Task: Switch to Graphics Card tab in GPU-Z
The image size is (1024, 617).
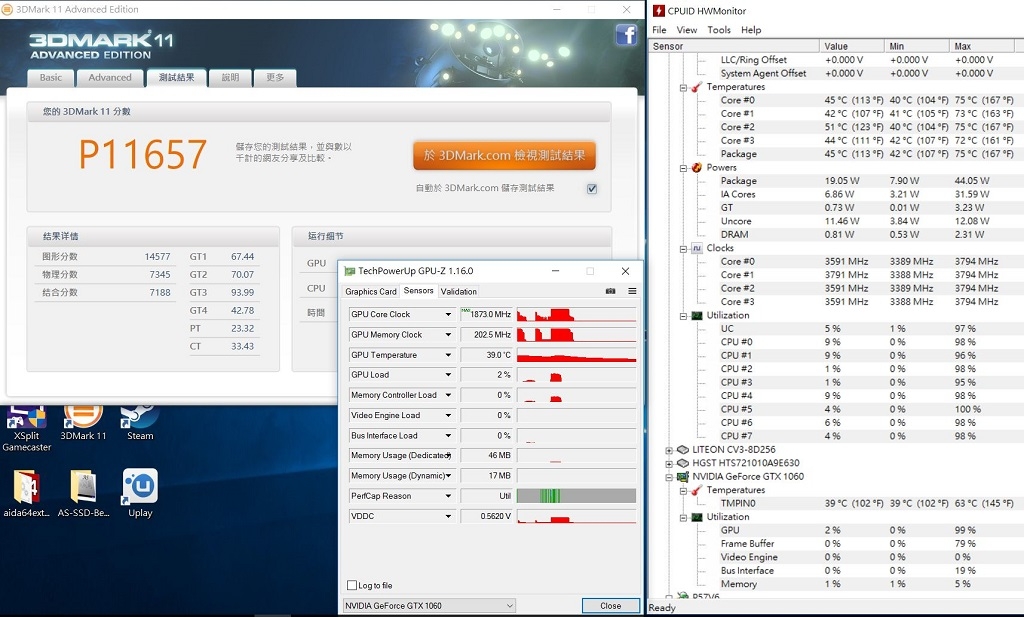Action: pyautogui.click(x=371, y=291)
